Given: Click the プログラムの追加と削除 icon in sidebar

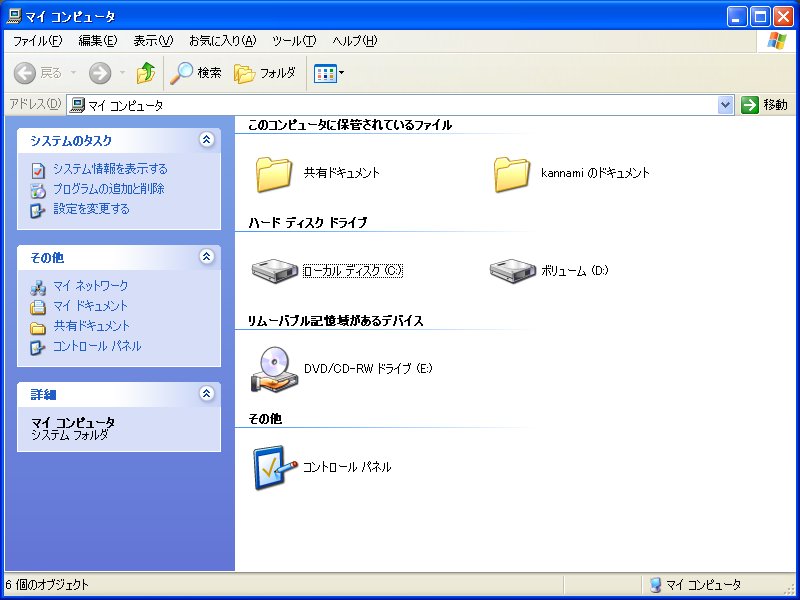Looking at the screenshot, I should pyautogui.click(x=38, y=190).
